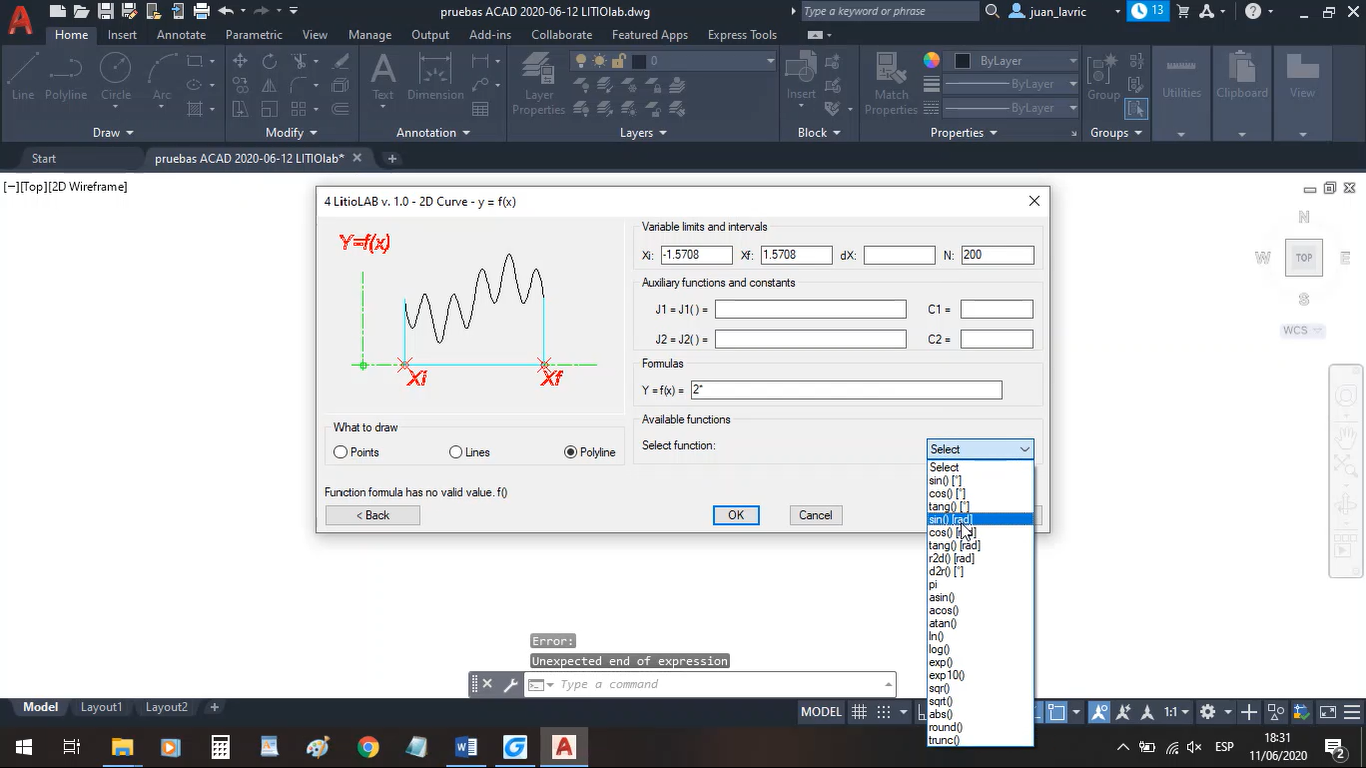Expand the Modify panel dropdown
The height and width of the screenshot is (768, 1366).
tap(291, 133)
